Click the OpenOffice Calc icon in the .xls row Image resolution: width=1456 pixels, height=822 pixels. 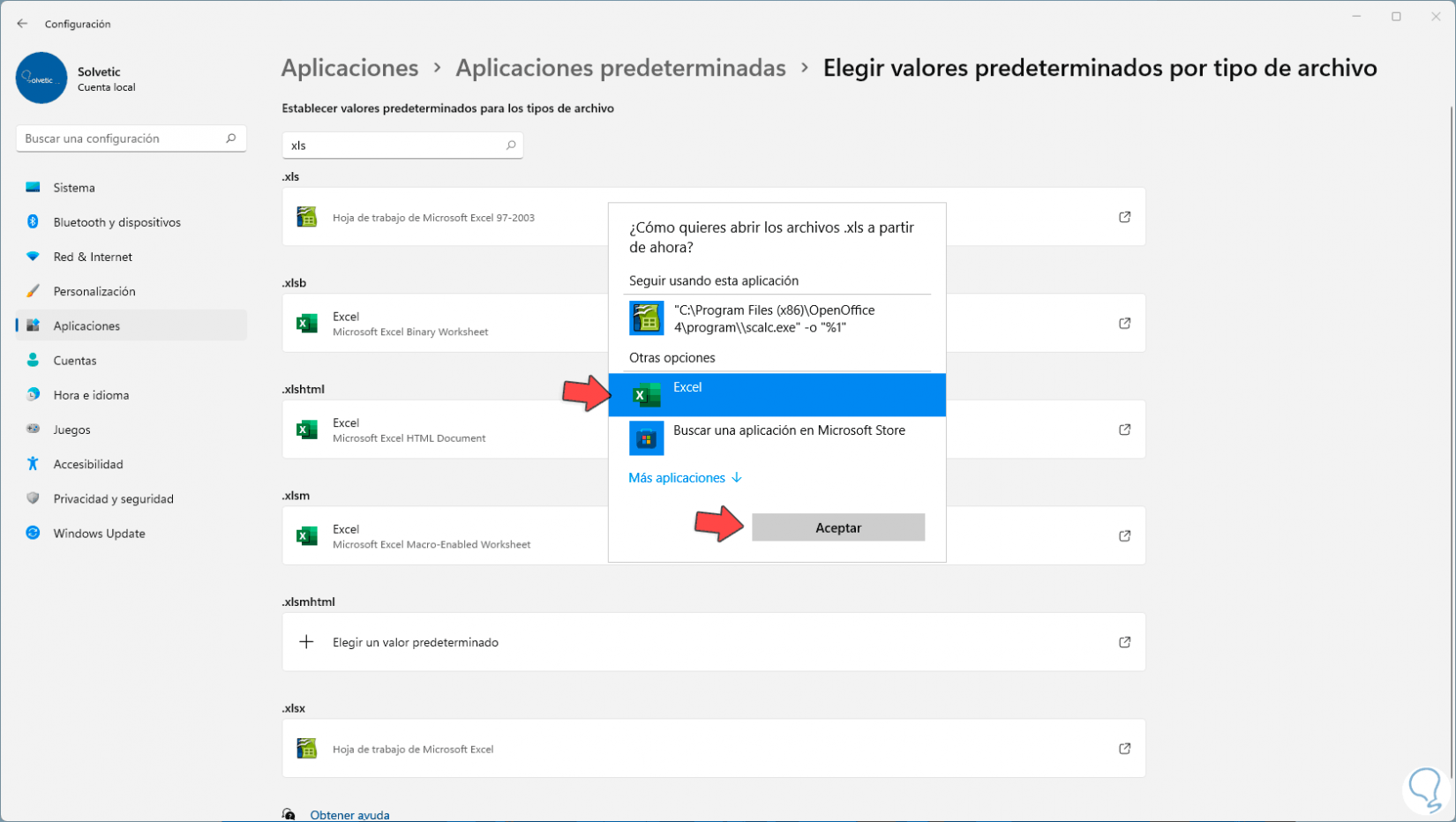pos(306,217)
